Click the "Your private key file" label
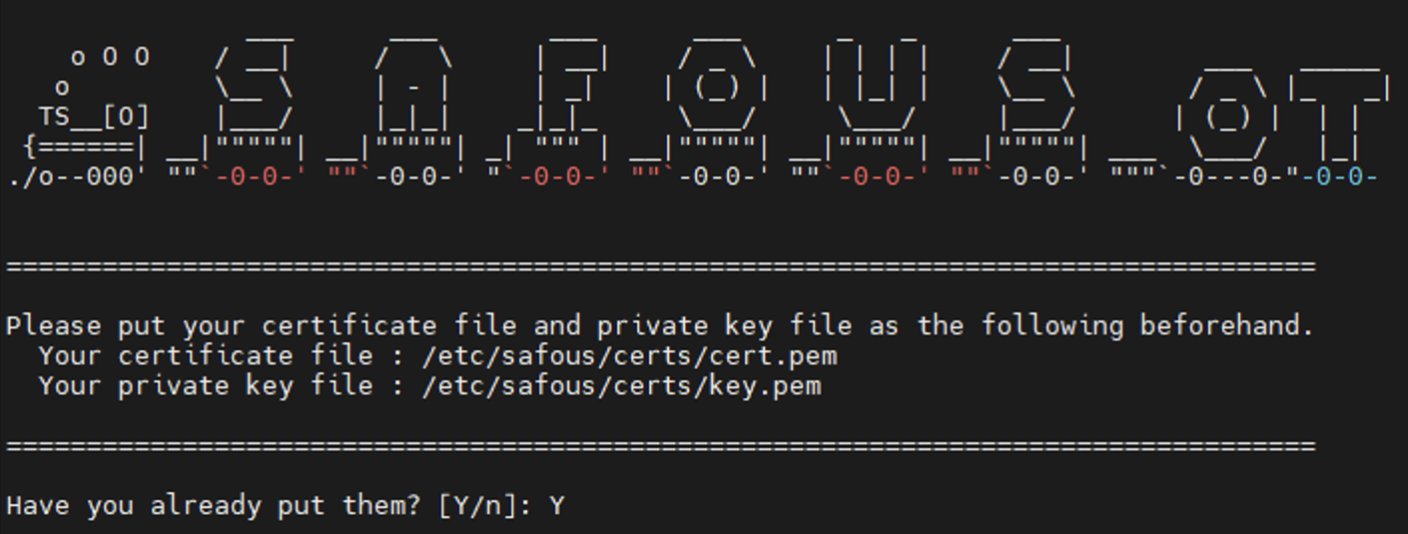1408x534 pixels. coord(205,386)
